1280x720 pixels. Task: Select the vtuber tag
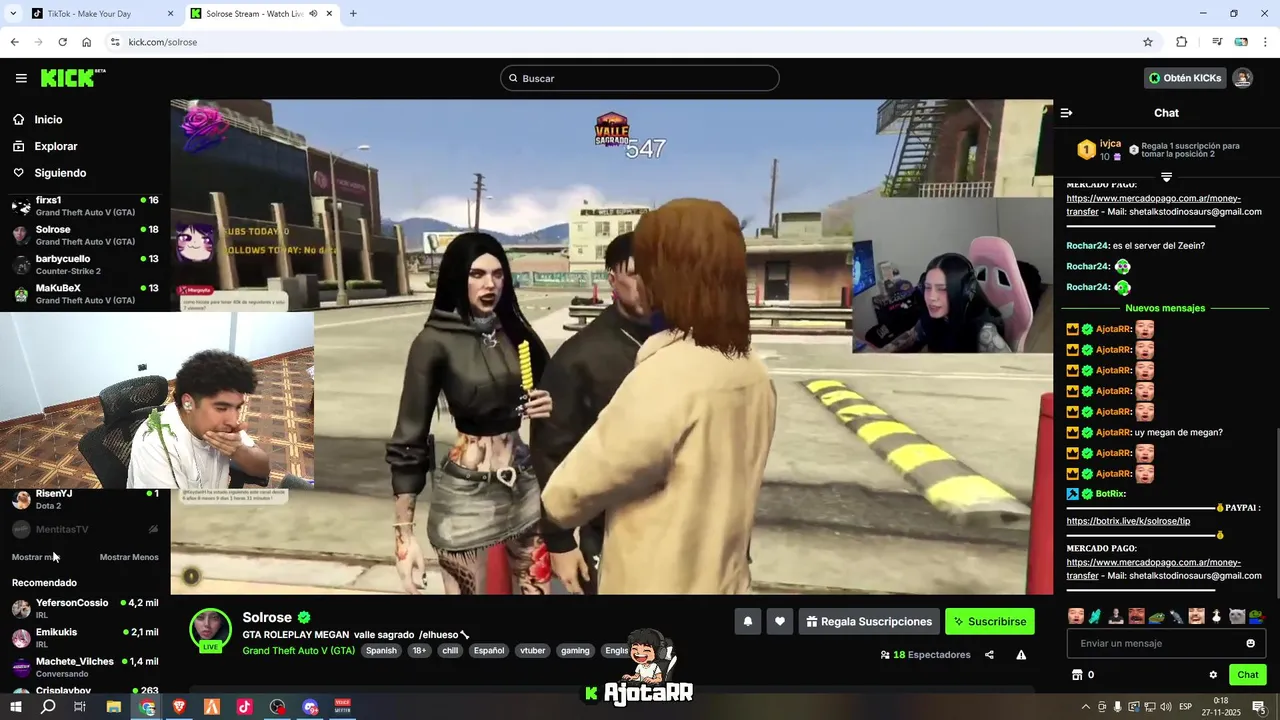click(533, 650)
